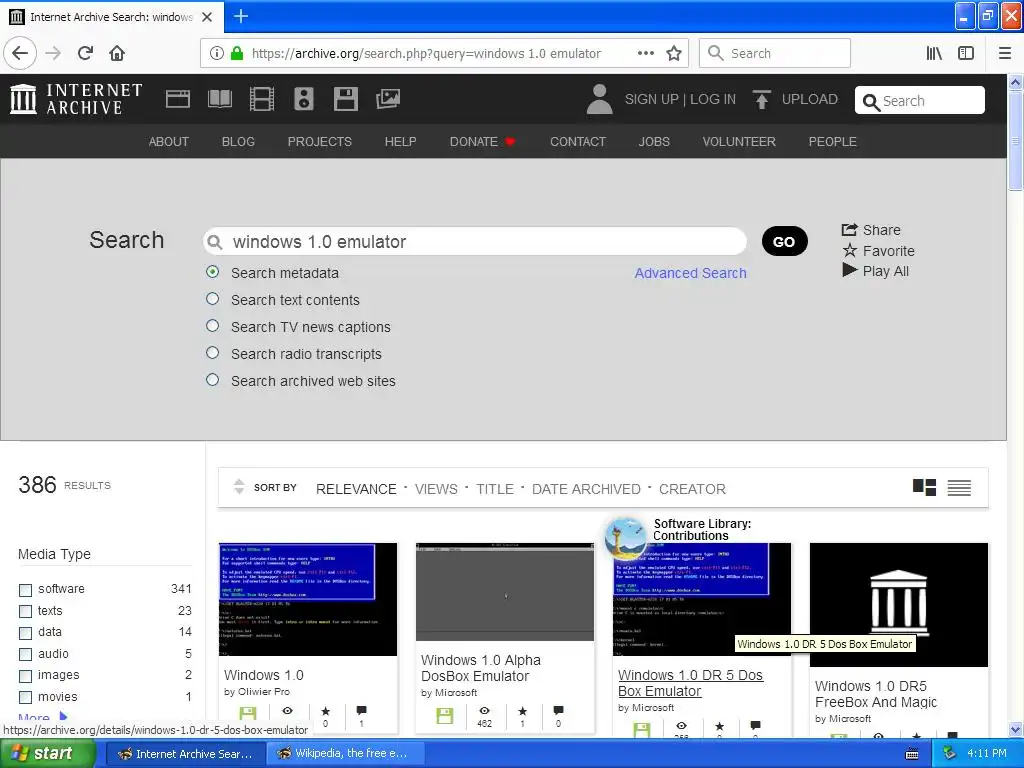1024x768 pixels.
Task: Open the Video film-strip icon
Action: [262, 99]
